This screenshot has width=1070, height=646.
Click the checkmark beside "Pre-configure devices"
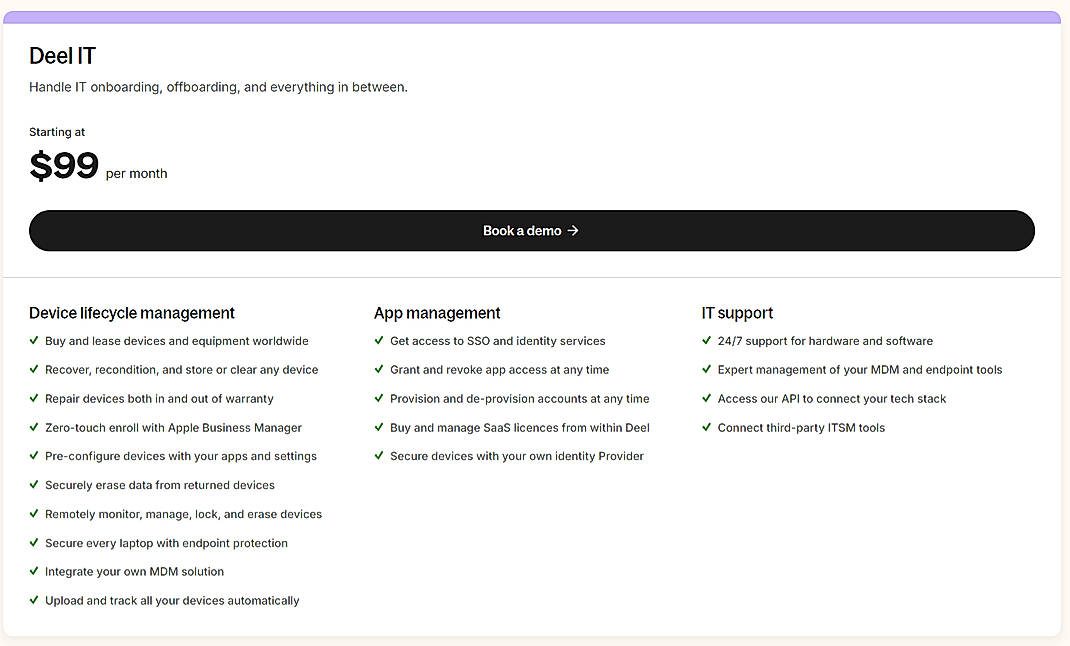tap(33, 455)
